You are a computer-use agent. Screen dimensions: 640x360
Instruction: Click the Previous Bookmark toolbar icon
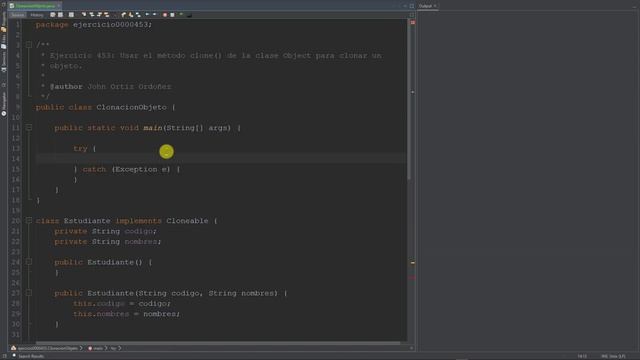pyautogui.click(x=123, y=15)
